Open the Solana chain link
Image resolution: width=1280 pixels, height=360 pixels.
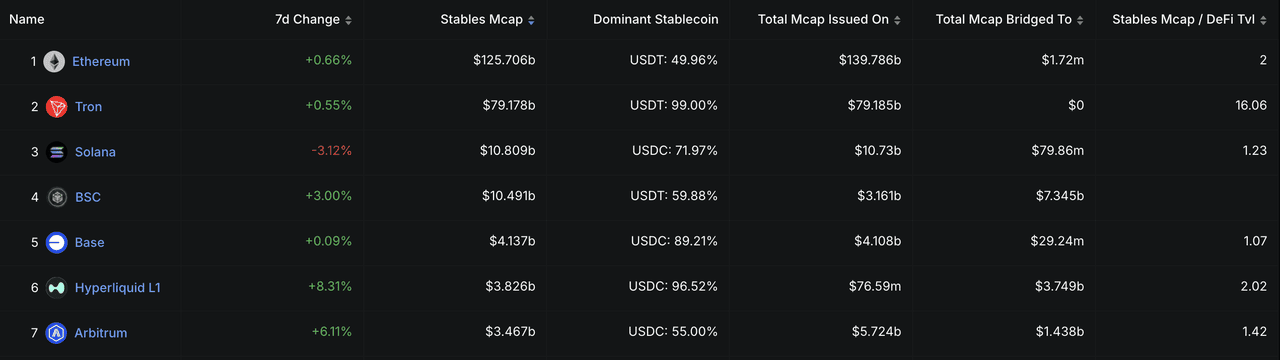(x=95, y=152)
